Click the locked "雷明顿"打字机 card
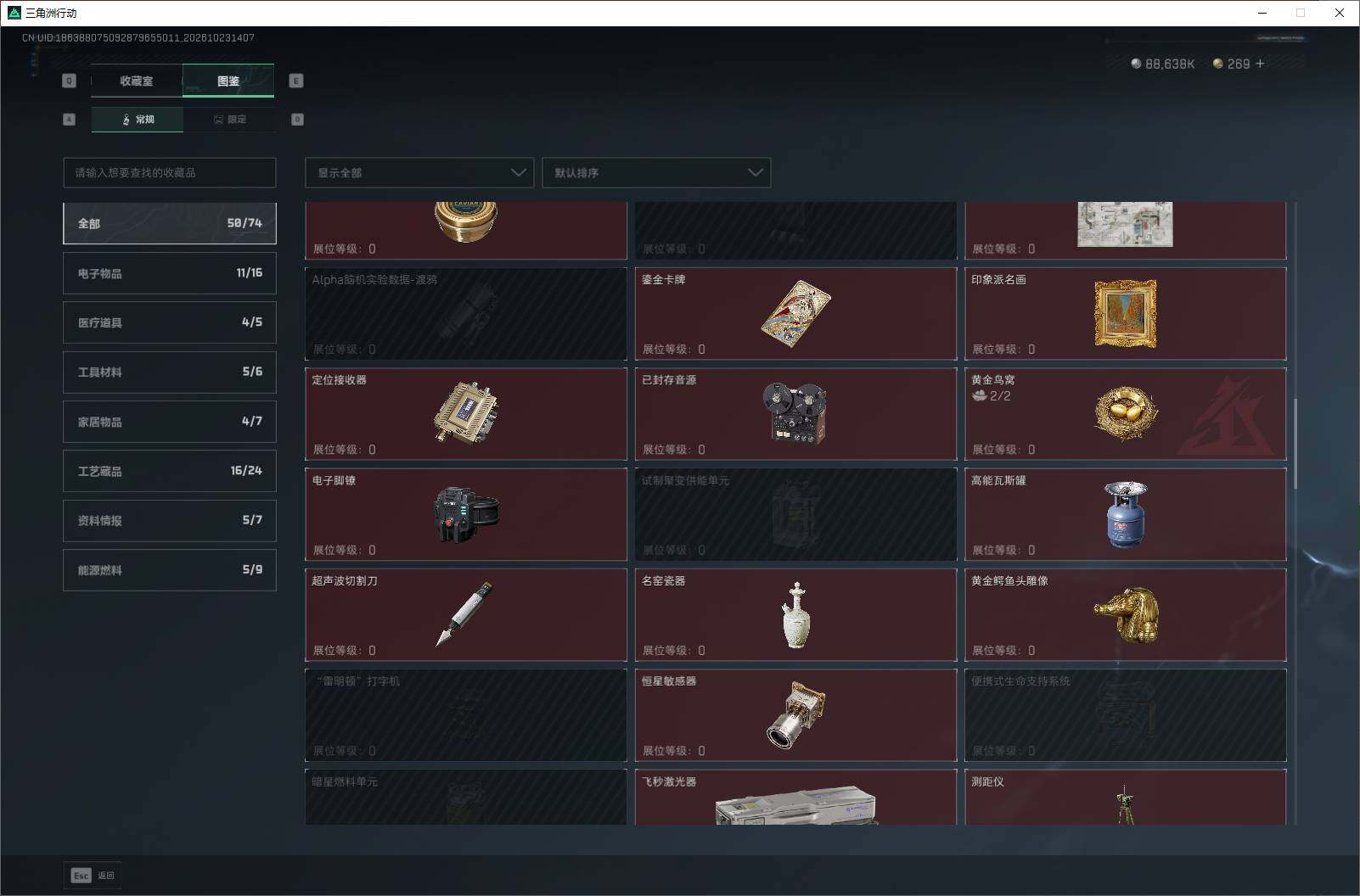1360x896 pixels. point(466,715)
